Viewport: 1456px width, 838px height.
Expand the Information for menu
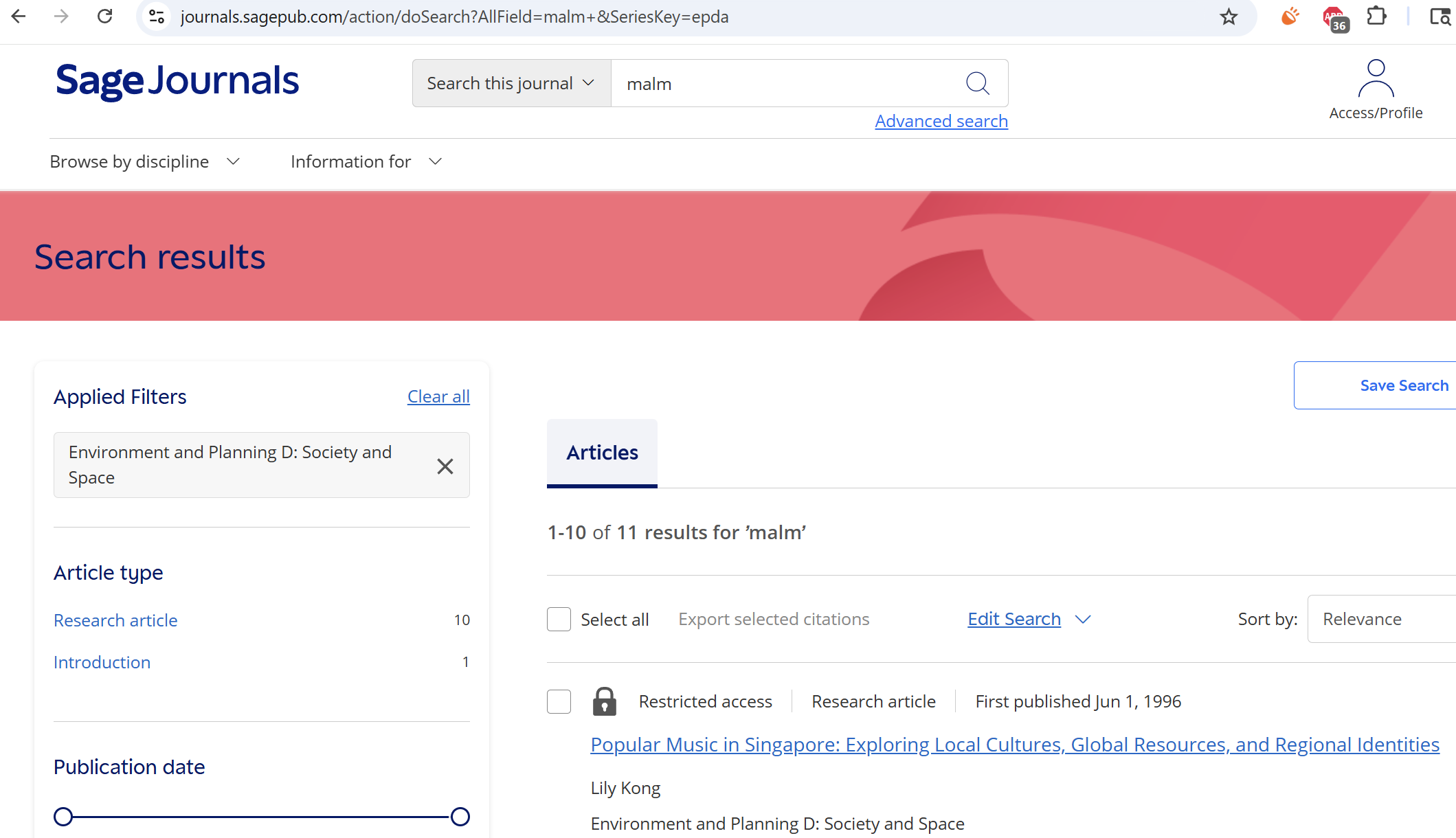(x=366, y=161)
